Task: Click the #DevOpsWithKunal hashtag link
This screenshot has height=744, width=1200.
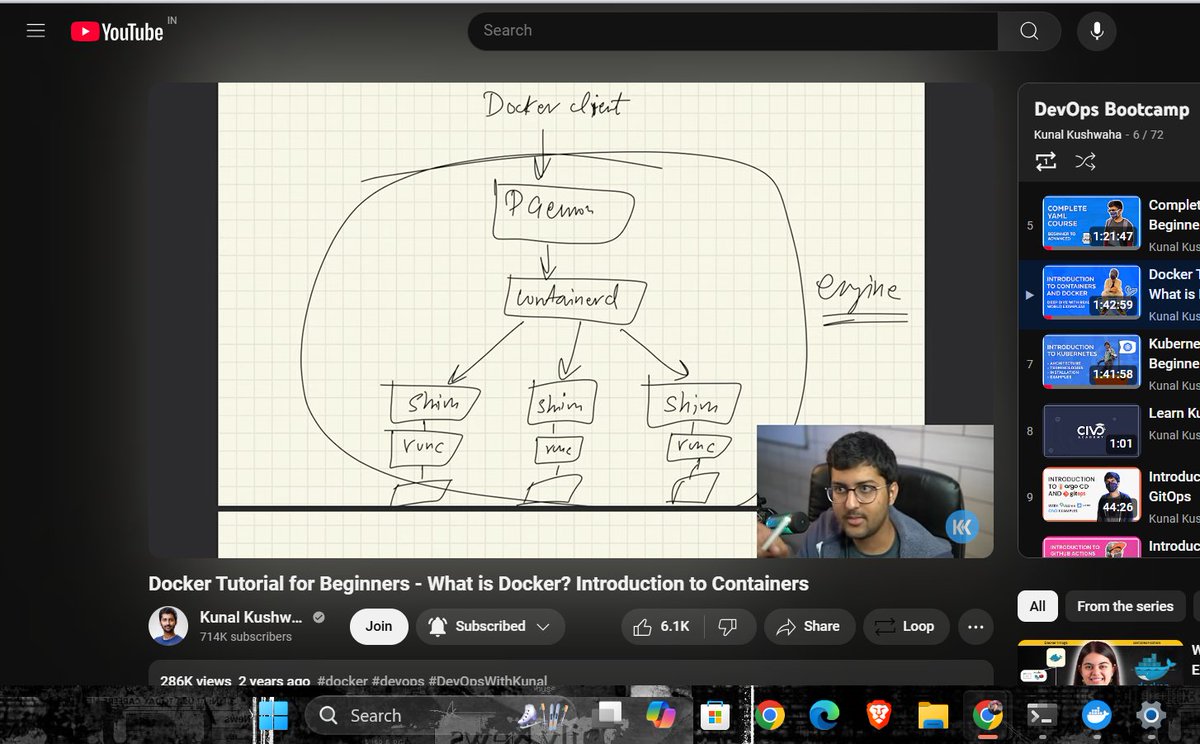Action: click(x=488, y=681)
